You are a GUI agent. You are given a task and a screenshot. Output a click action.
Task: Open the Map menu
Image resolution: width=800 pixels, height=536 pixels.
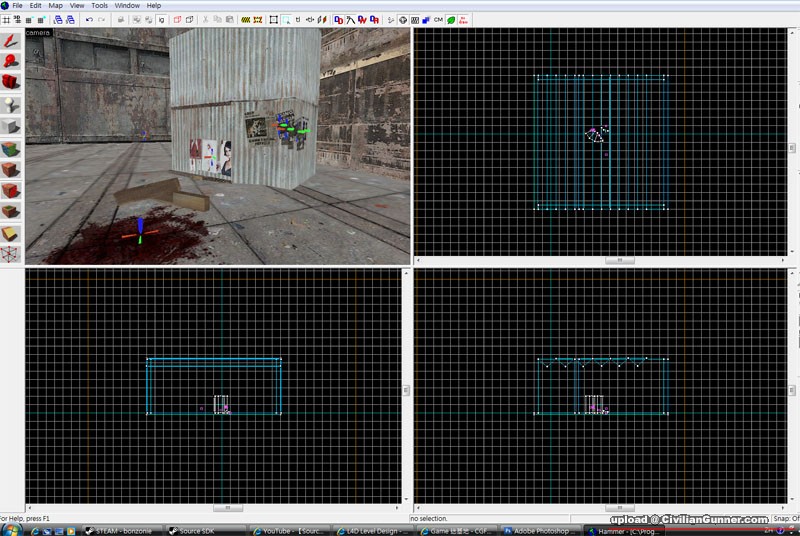tap(56, 6)
